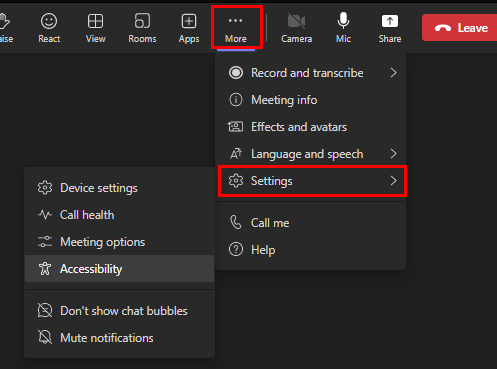Expand the Settings chevron arrow
The width and height of the screenshot is (497, 369).
pyautogui.click(x=394, y=181)
